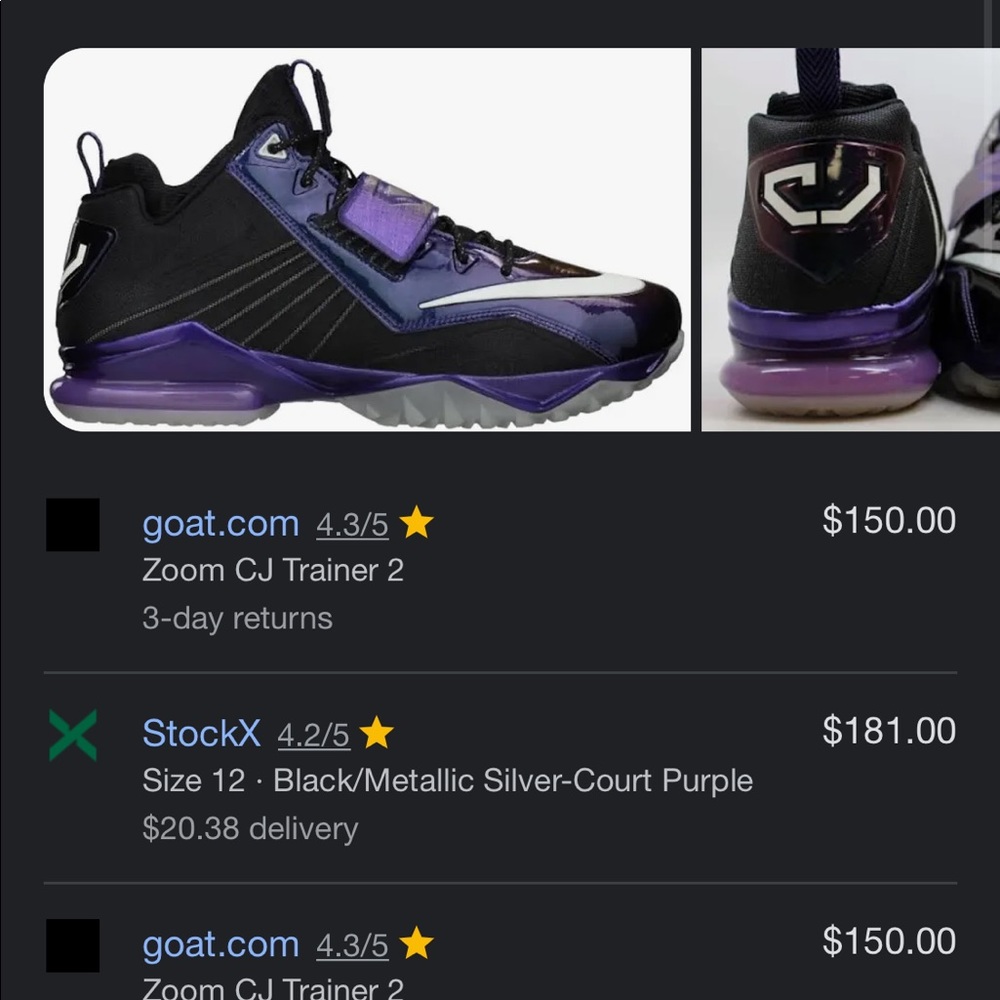Viewport: 1000px width, 1000px height.
Task: Open the goat.com link in the bottom listing
Action: point(221,945)
